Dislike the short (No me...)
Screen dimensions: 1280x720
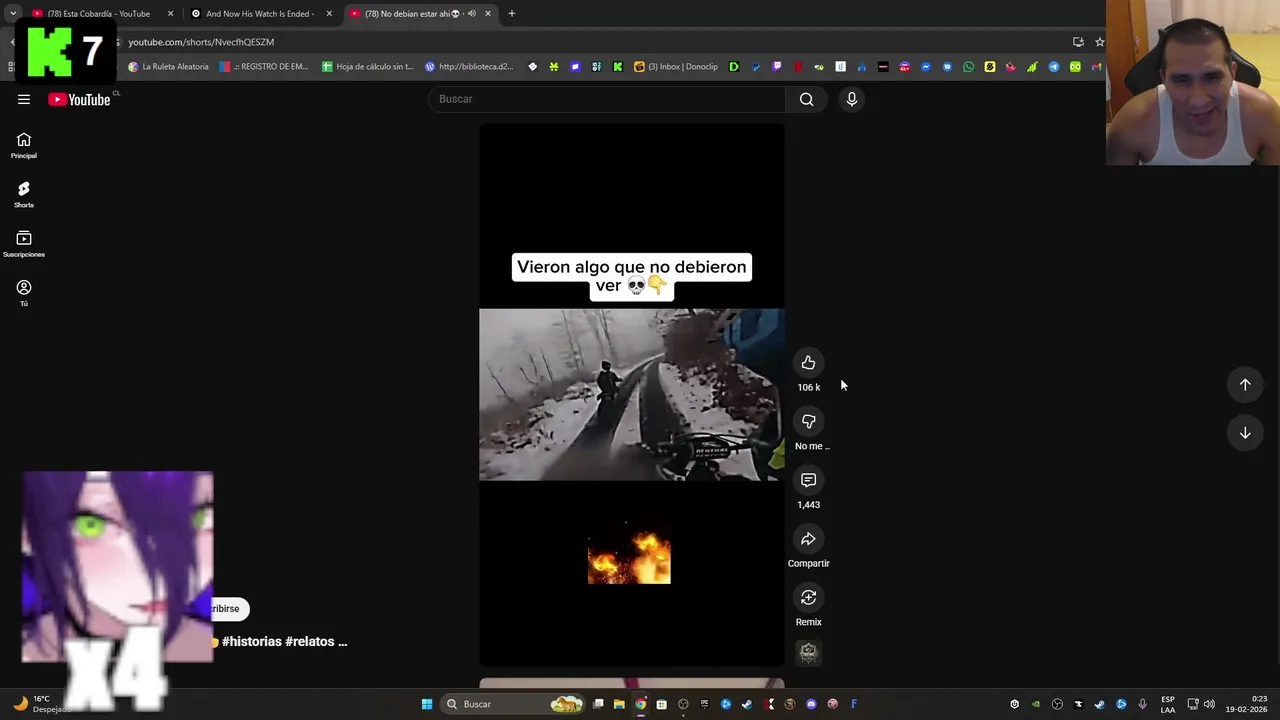point(808,422)
